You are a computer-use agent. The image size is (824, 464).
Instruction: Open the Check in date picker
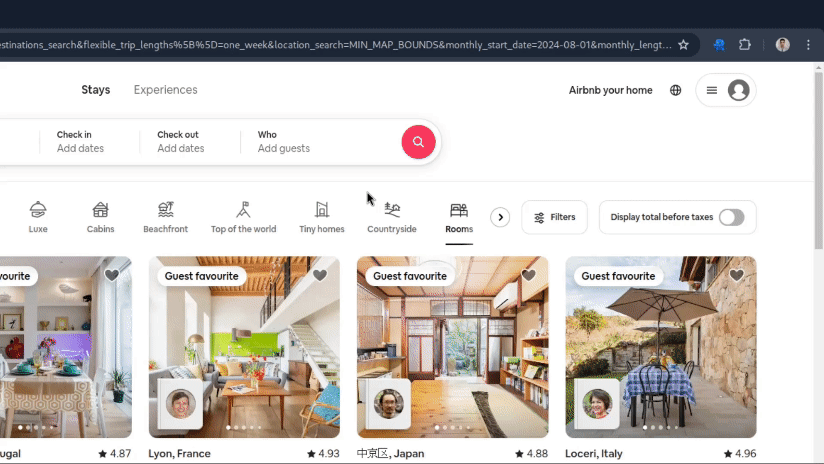(89, 142)
